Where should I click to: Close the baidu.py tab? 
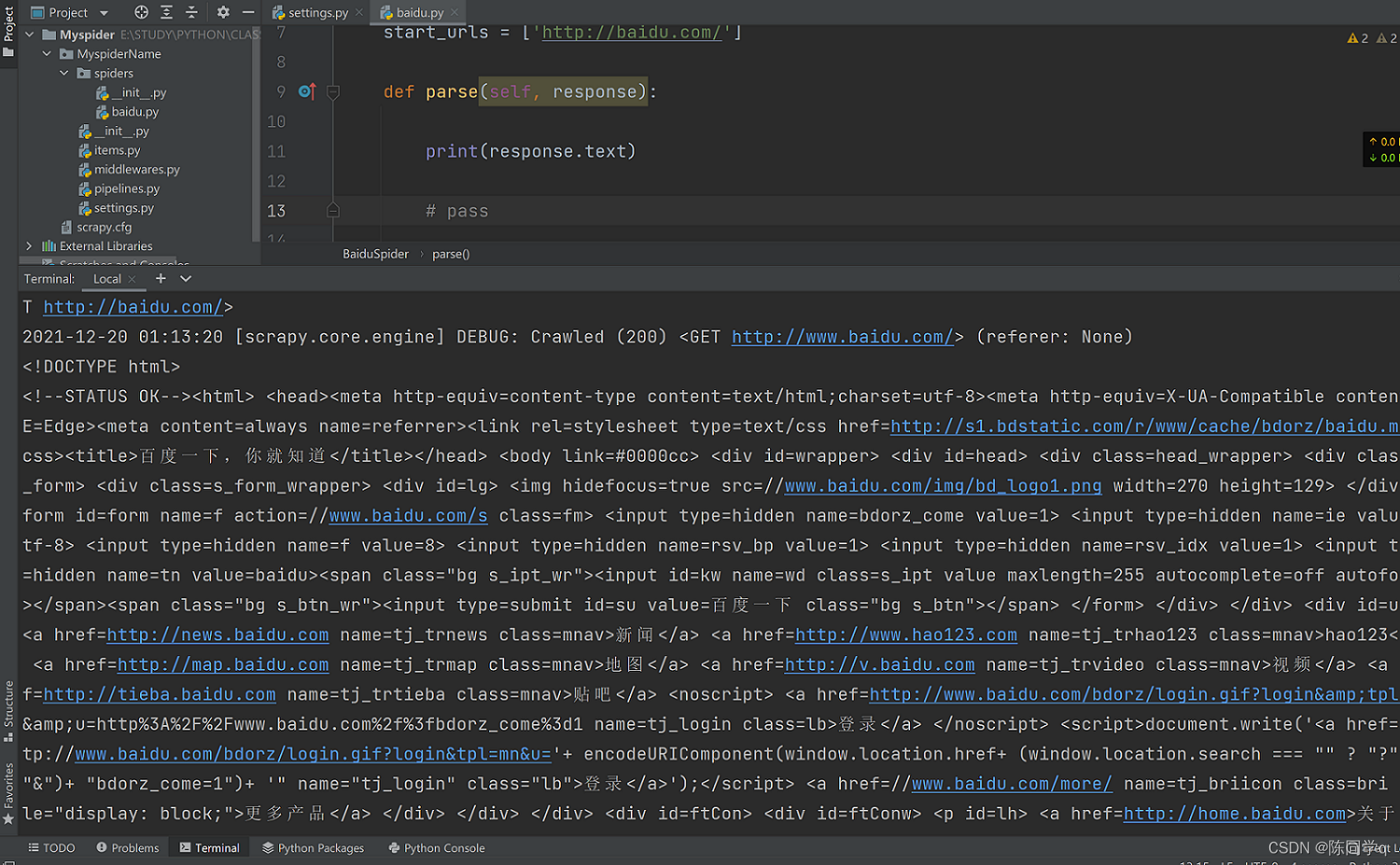(x=454, y=12)
